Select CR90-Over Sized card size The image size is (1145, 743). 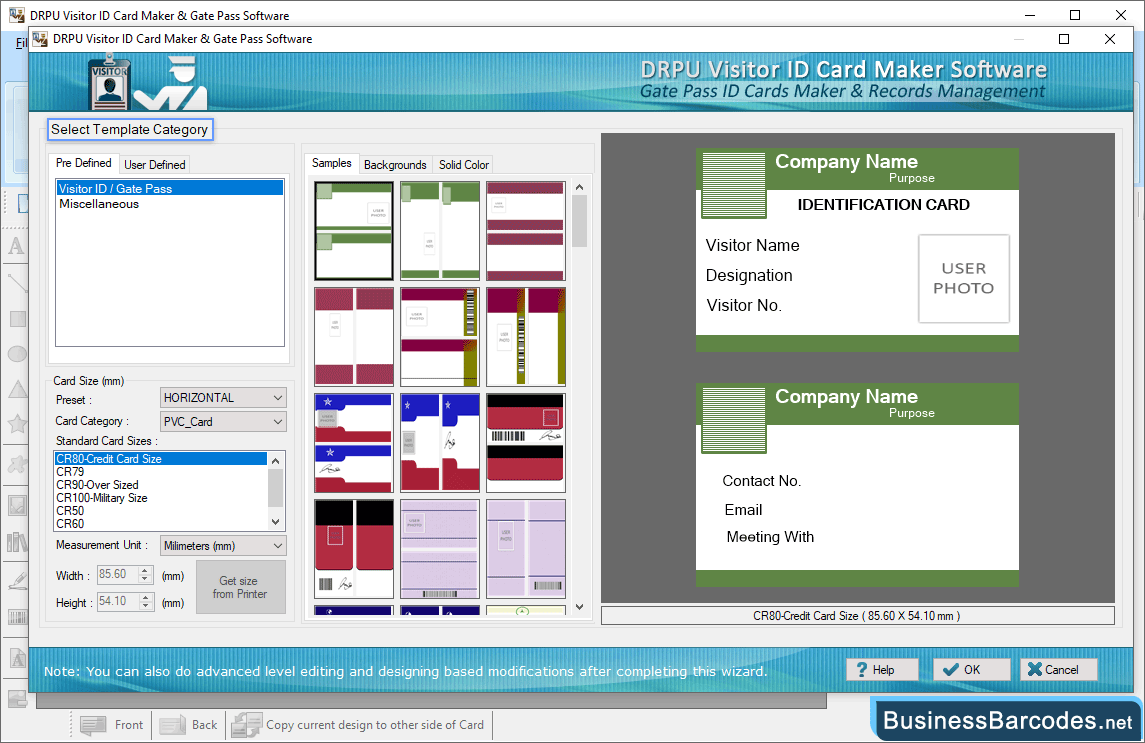[161, 485]
